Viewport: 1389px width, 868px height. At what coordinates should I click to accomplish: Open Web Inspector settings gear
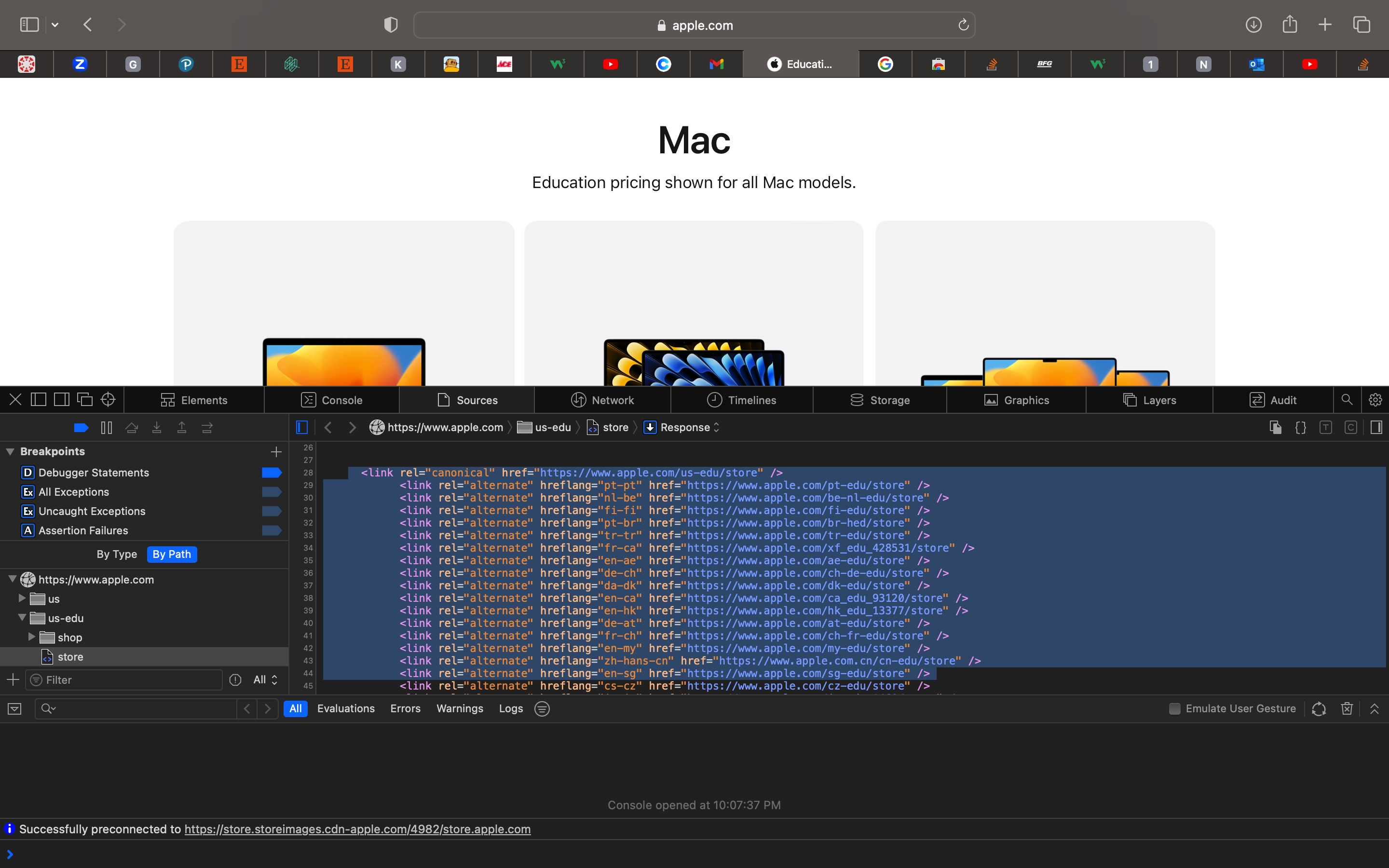pyautogui.click(x=1375, y=400)
